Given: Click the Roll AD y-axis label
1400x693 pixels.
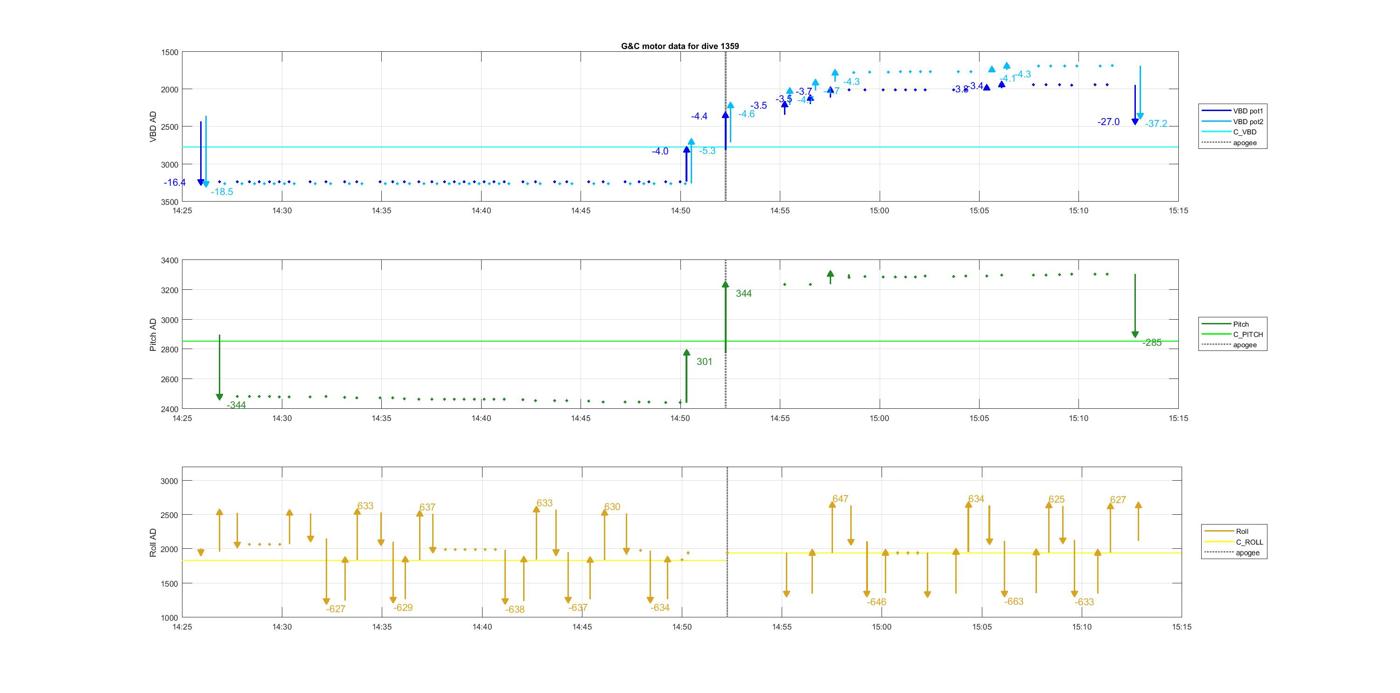Looking at the screenshot, I should [x=153, y=541].
